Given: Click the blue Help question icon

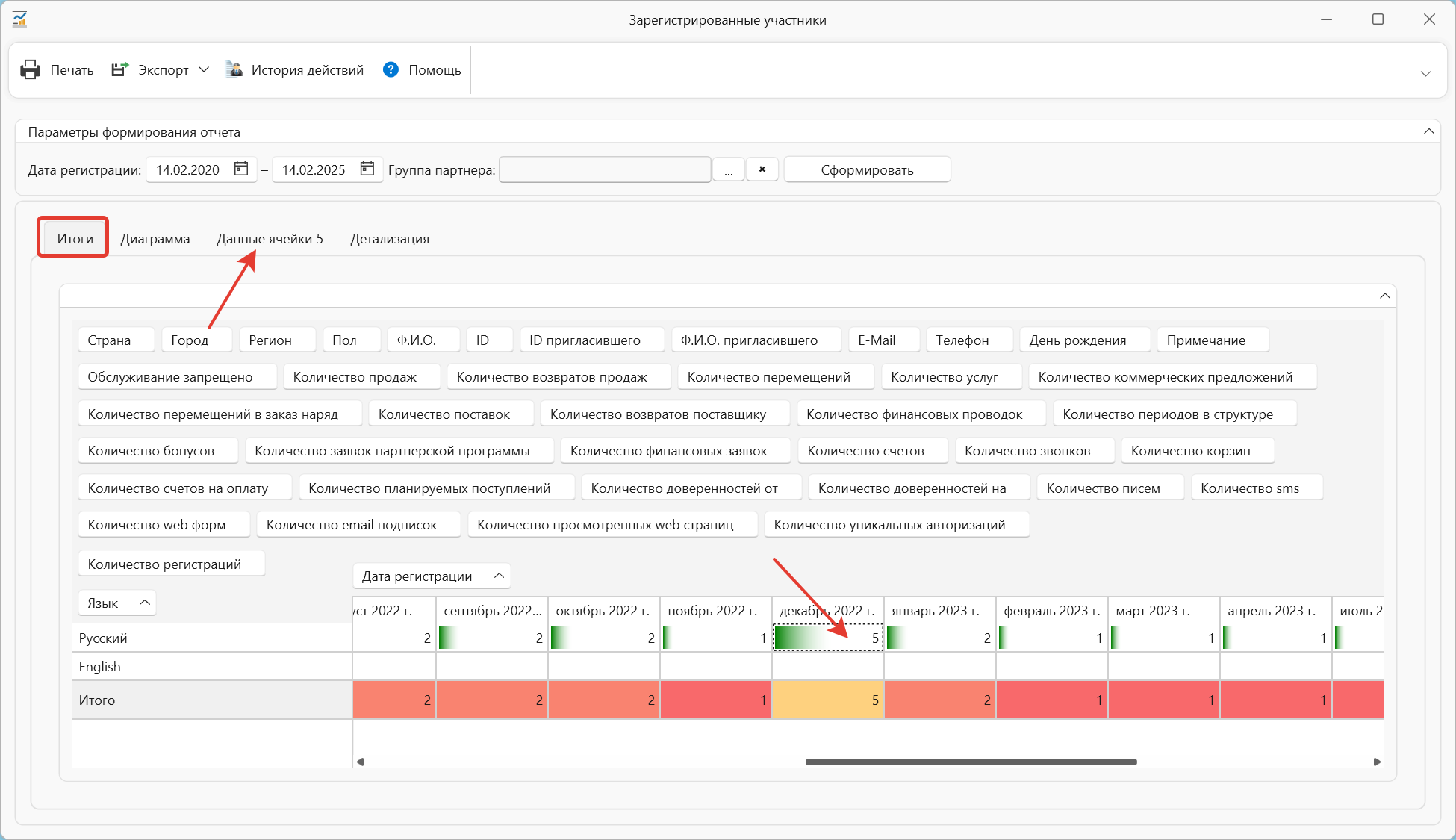Looking at the screenshot, I should tap(391, 69).
